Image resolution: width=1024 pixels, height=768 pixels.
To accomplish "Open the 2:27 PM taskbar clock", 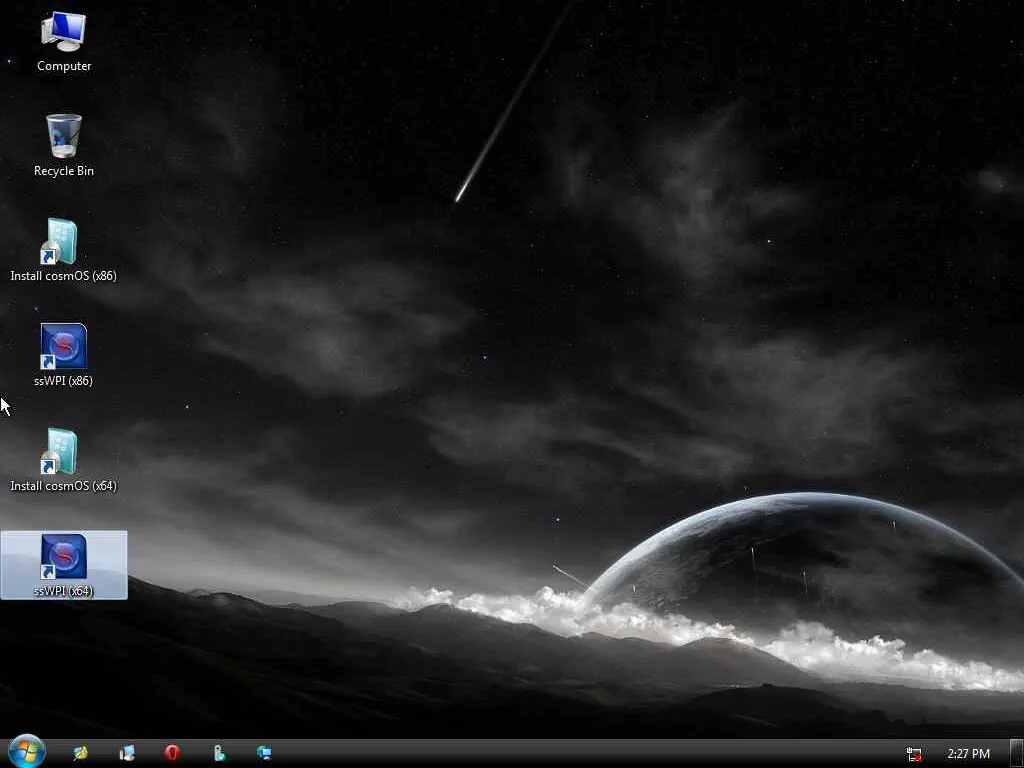I will tap(968, 754).
